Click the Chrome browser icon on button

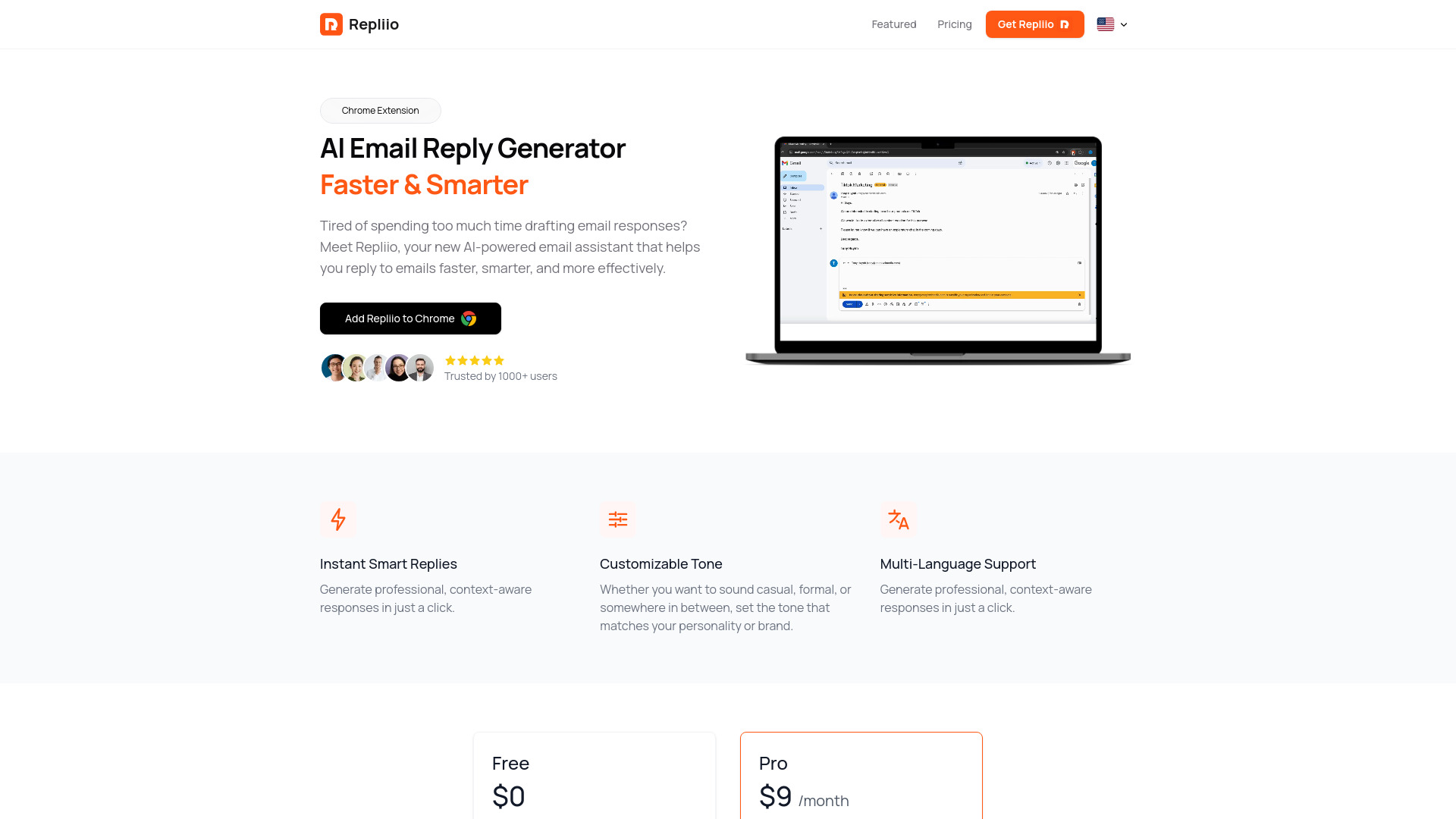pyautogui.click(x=467, y=318)
